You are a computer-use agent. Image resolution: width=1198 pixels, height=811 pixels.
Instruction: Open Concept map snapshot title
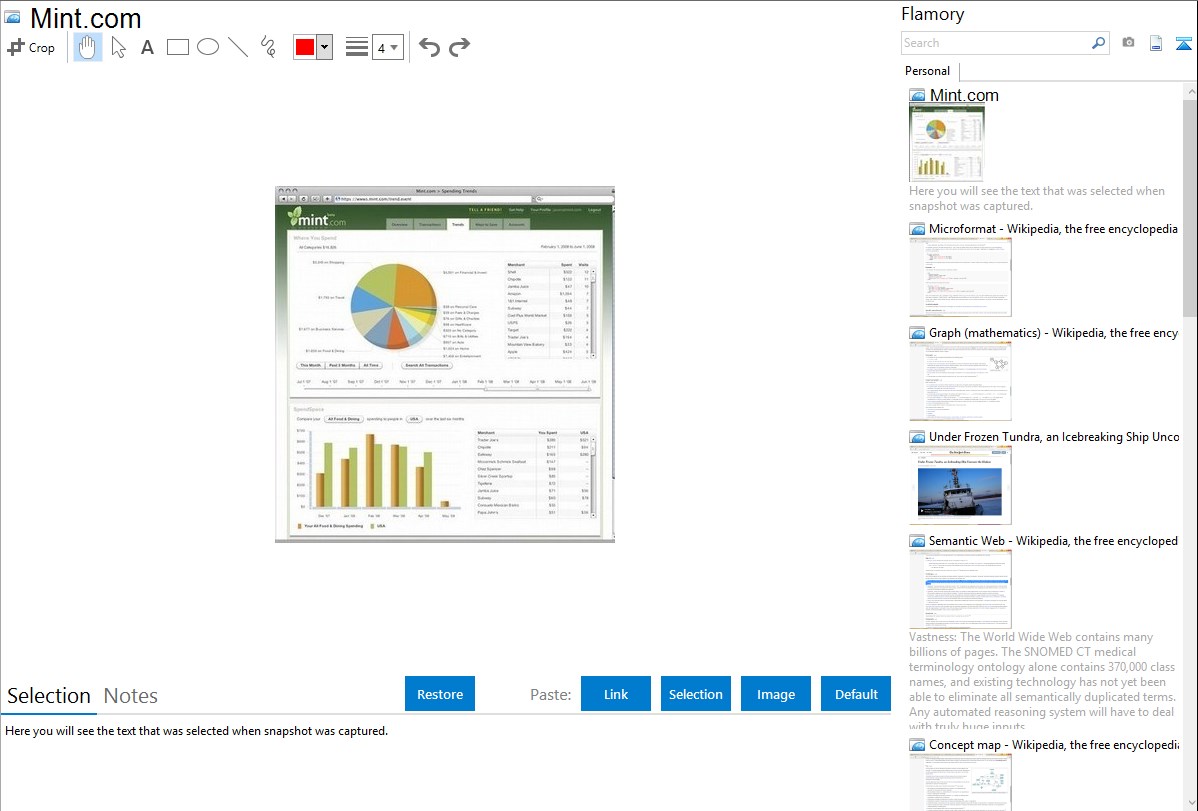tap(1053, 744)
